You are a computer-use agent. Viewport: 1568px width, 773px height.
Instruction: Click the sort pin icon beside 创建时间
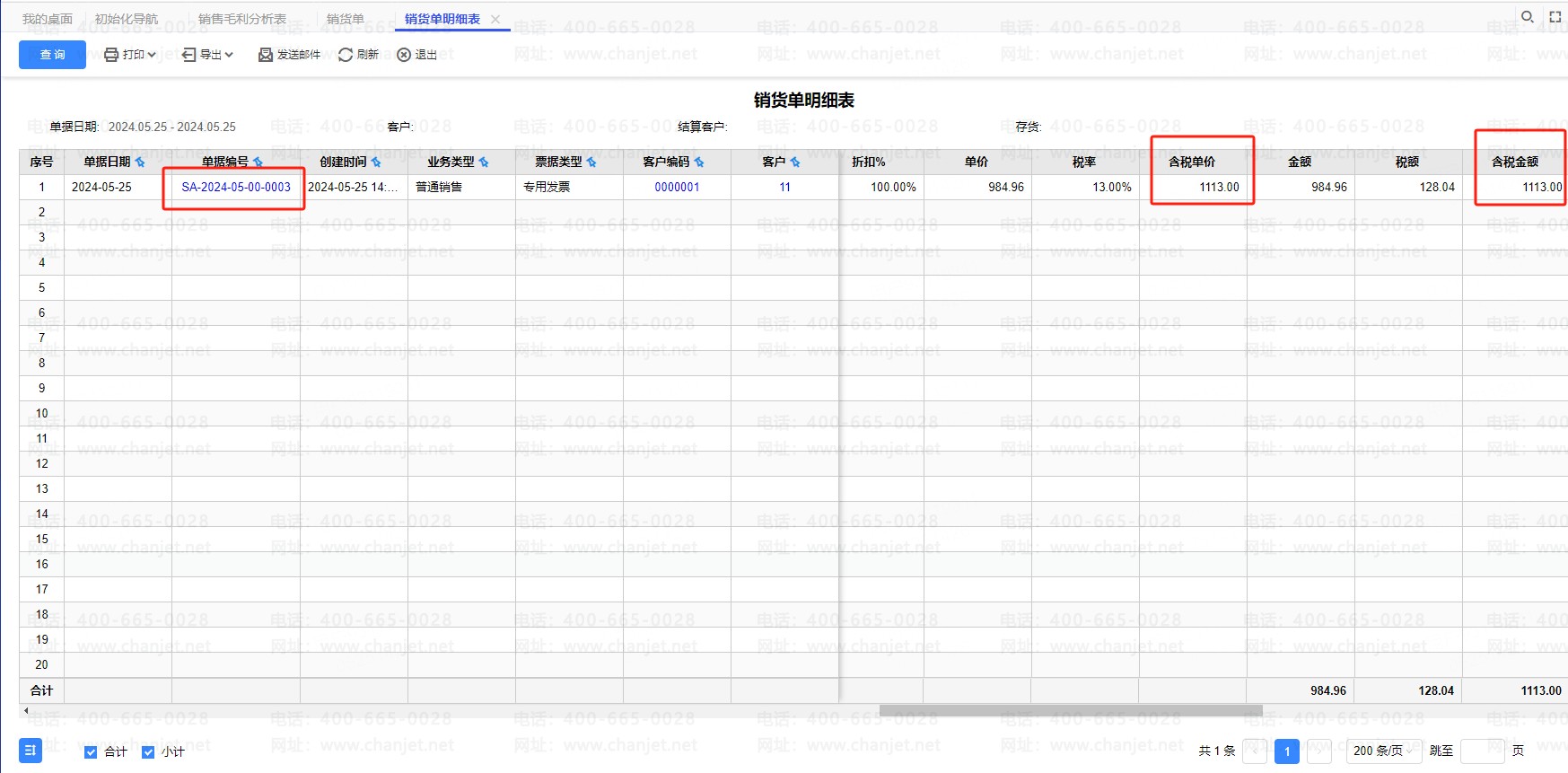tap(376, 163)
